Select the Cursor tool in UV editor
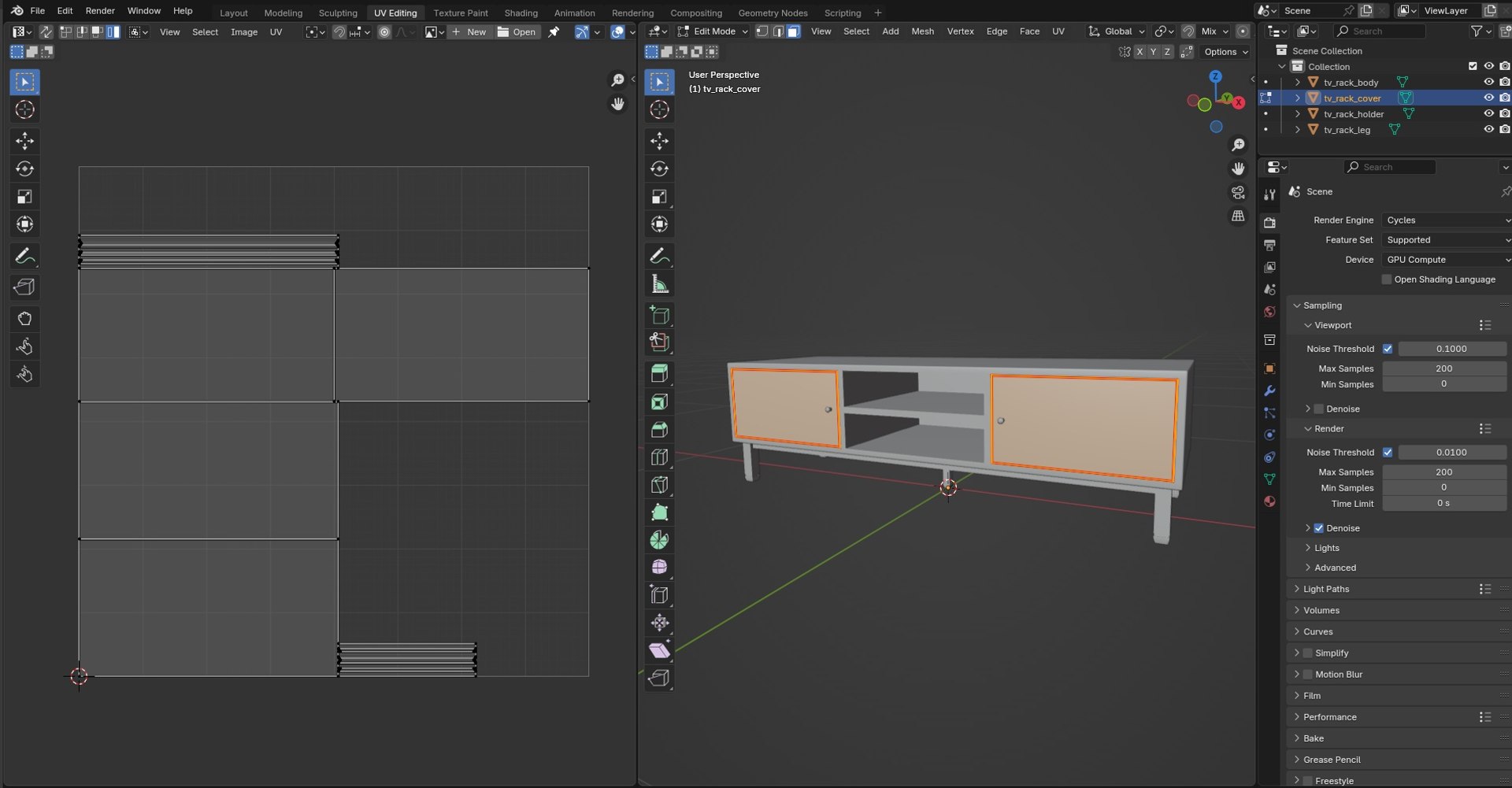The height and width of the screenshot is (788, 1512). [x=24, y=109]
